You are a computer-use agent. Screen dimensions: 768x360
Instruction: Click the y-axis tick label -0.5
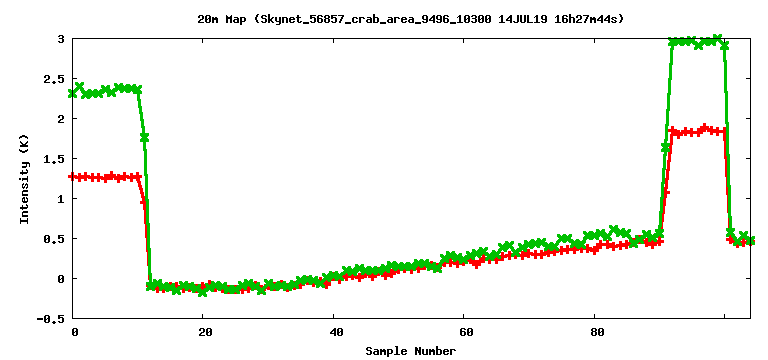(51, 319)
